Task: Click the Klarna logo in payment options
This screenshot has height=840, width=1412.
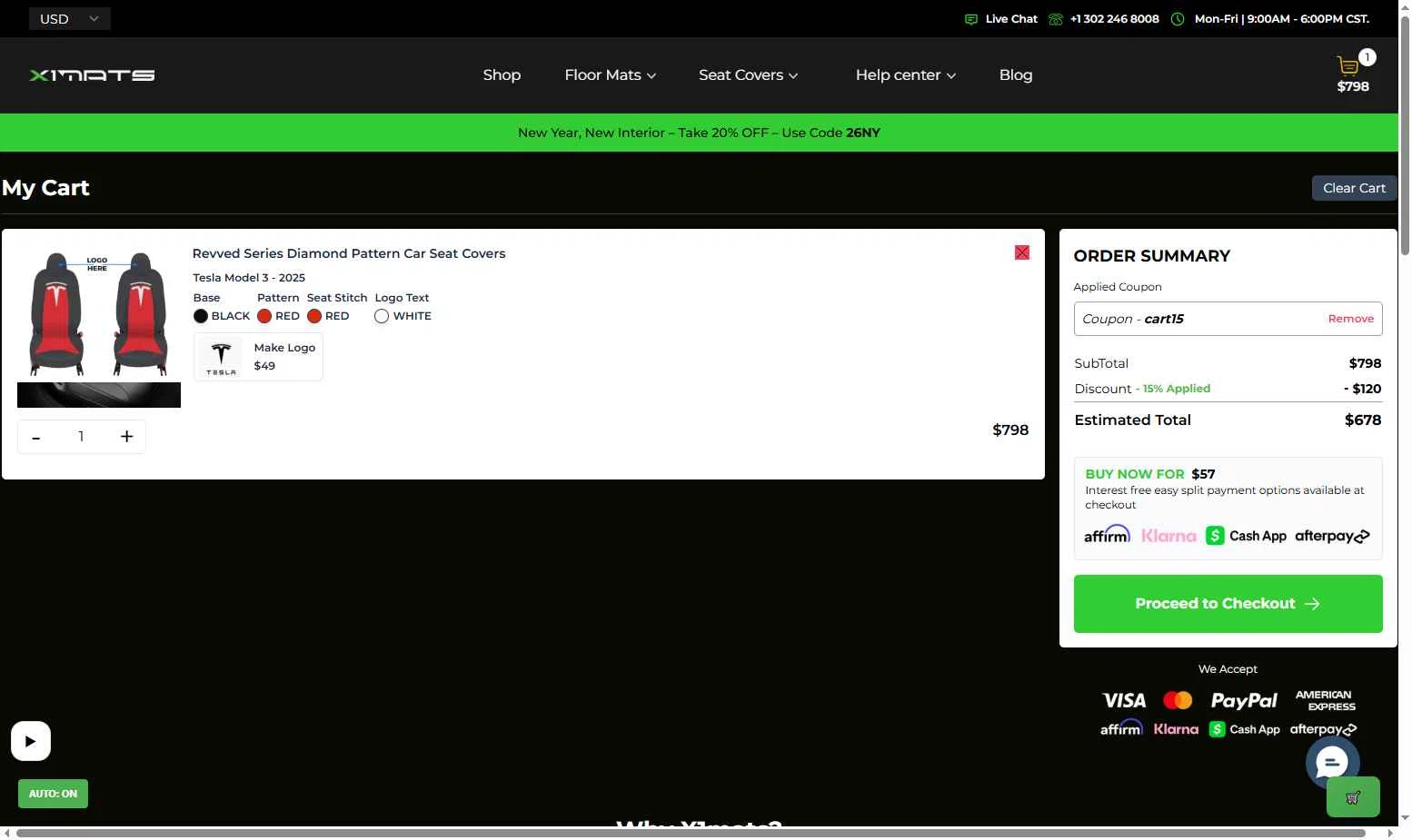Action: [x=1168, y=536]
